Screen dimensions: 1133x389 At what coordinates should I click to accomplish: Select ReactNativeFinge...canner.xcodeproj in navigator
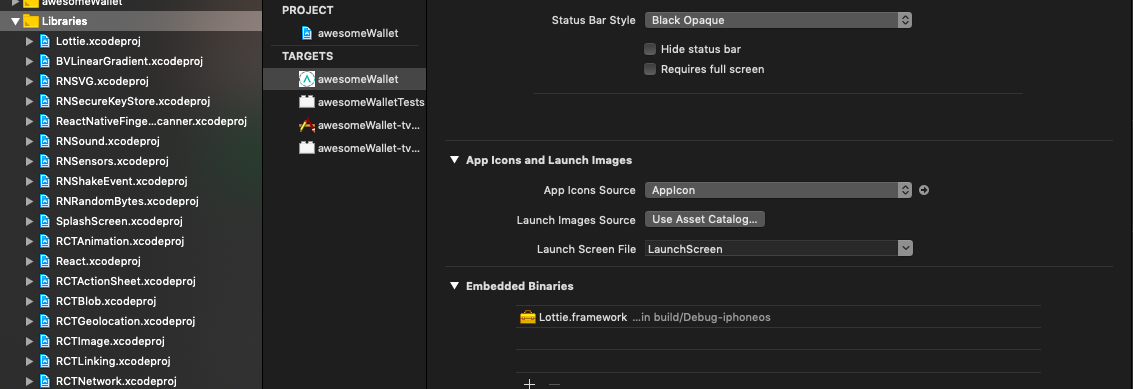tap(131, 121)
